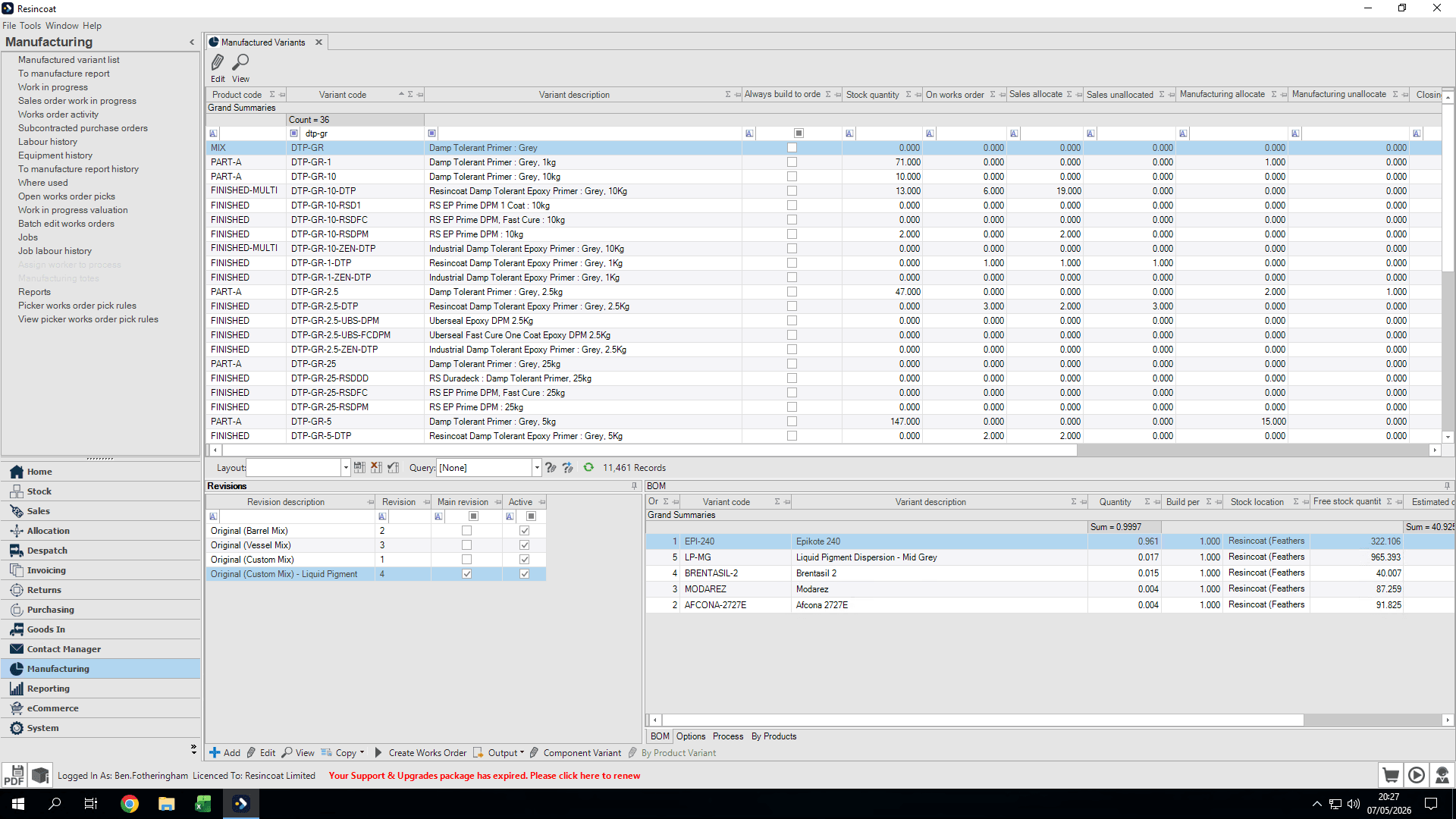Switch to the Process tab
1456x819 pixels.
point(728,736)
